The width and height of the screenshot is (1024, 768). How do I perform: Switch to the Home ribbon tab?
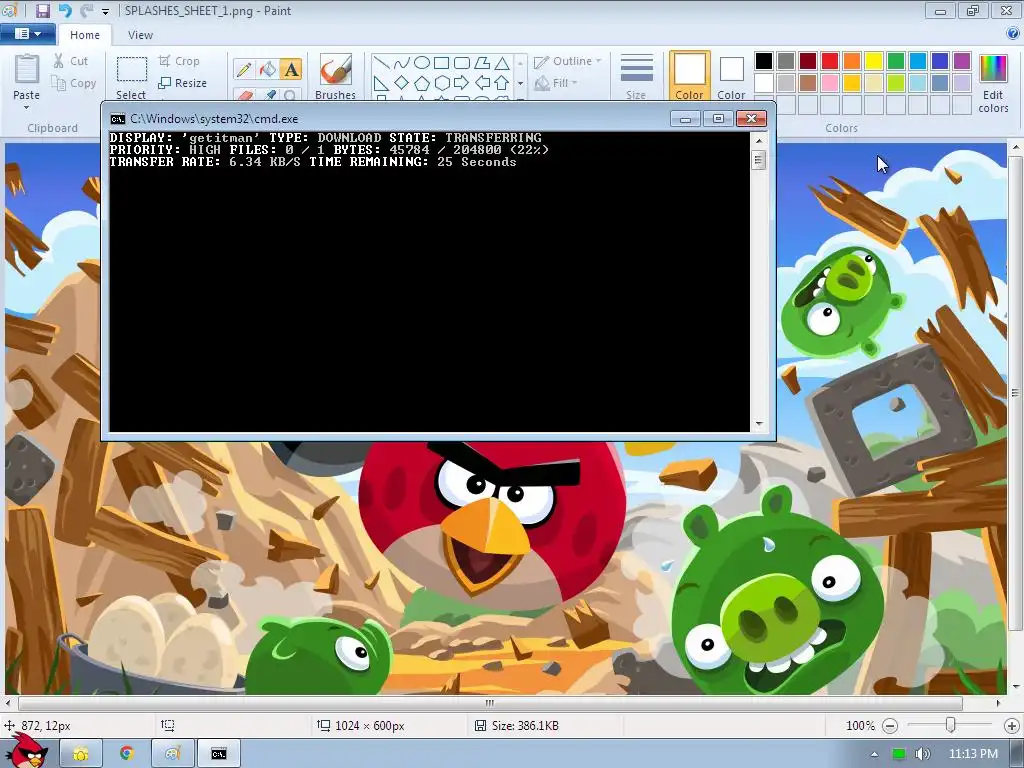click(85, 35)
